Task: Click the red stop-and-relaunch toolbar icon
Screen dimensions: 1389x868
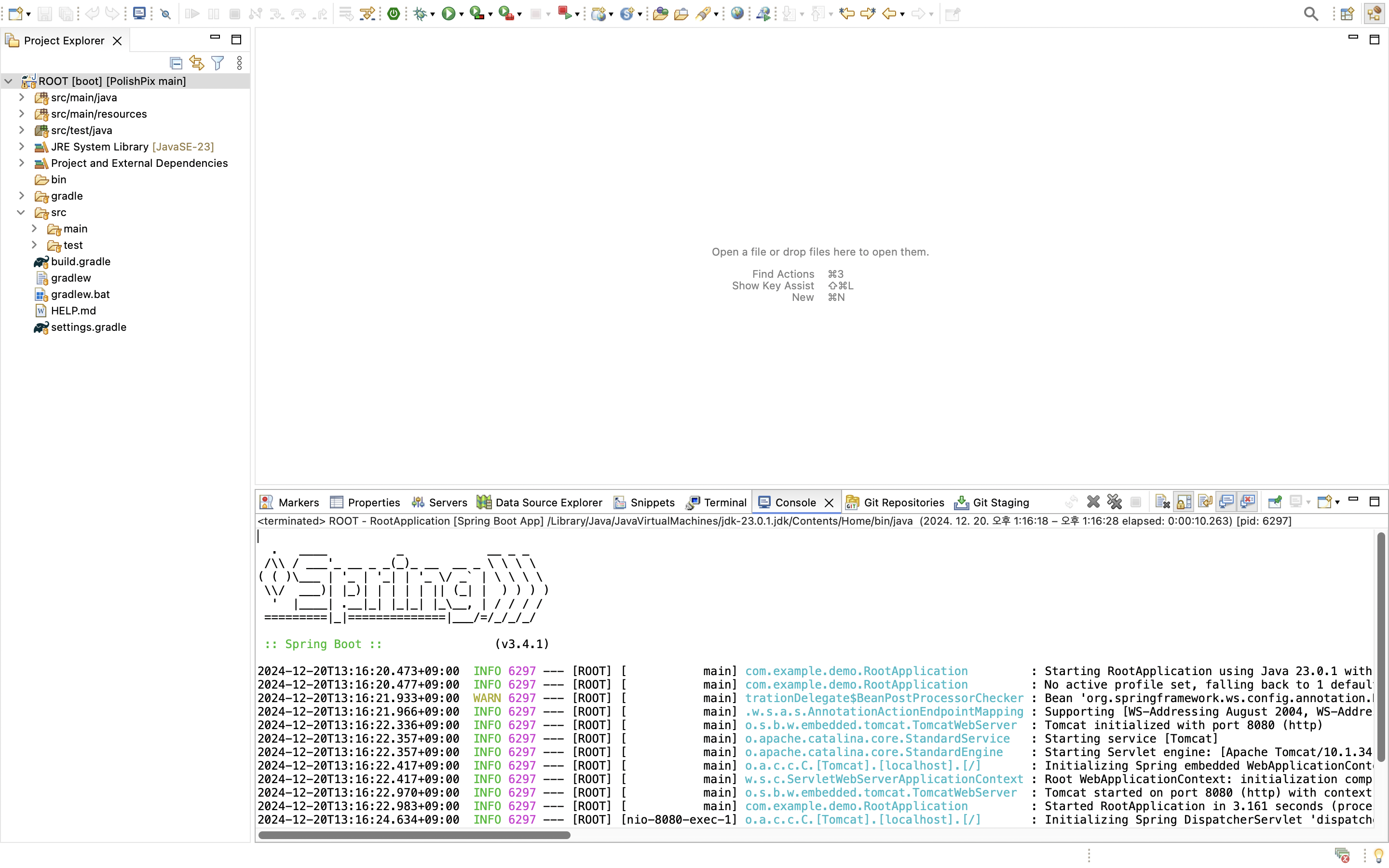Action: coord(564,13)
